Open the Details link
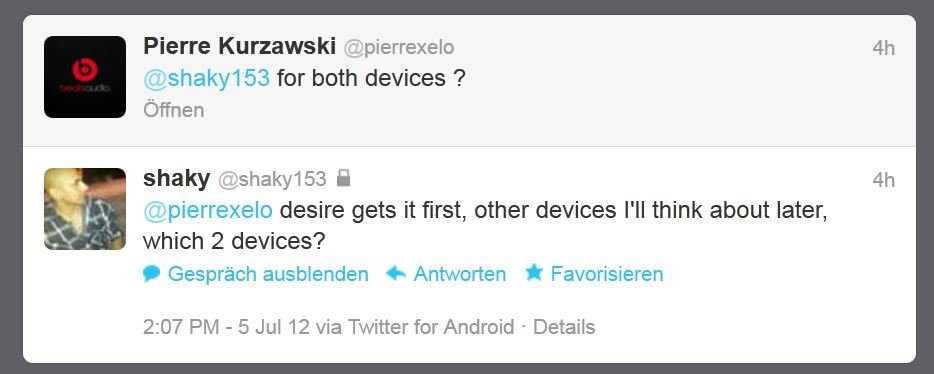 coord(564,327)
